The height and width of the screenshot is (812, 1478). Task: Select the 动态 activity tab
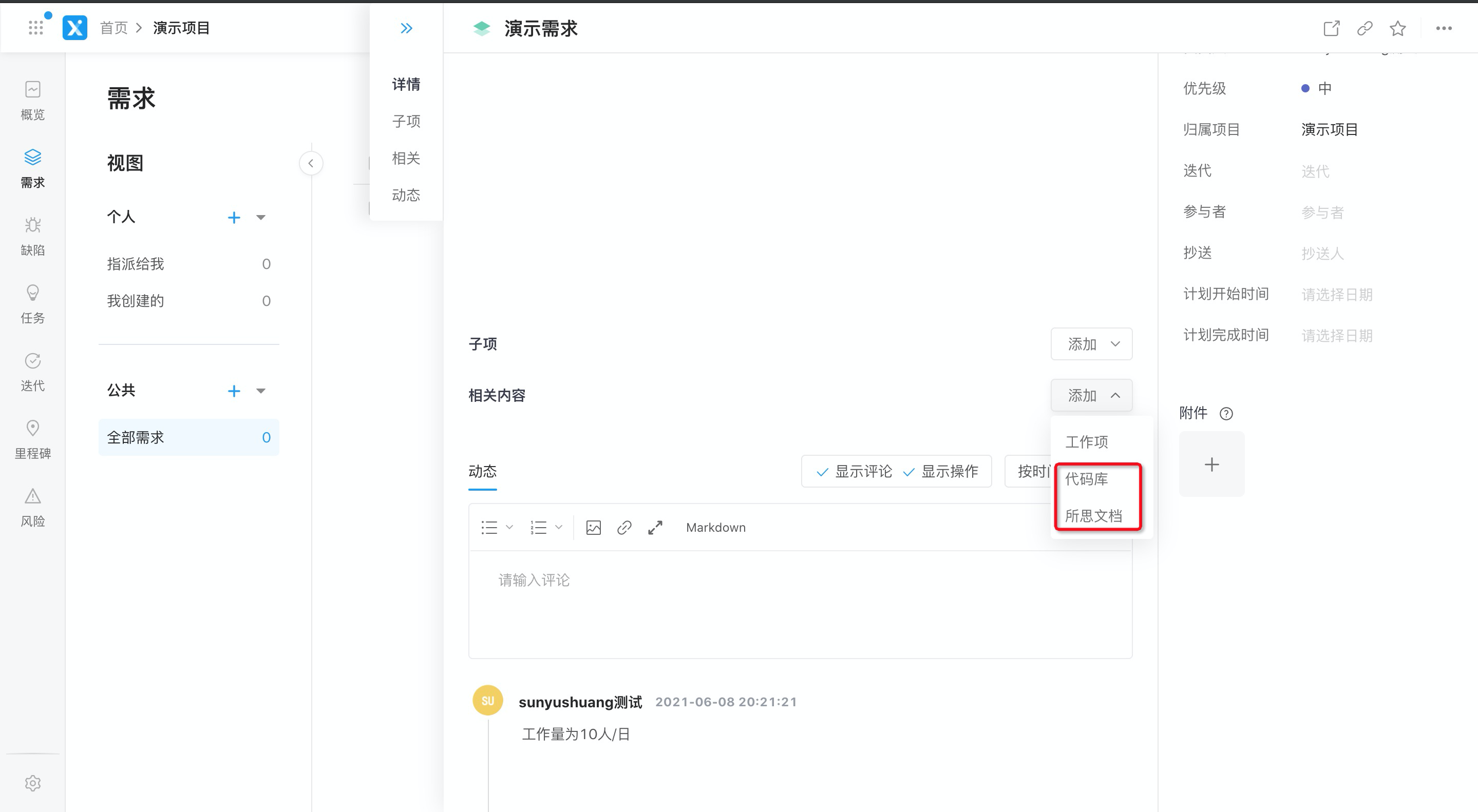click(483, 471)
